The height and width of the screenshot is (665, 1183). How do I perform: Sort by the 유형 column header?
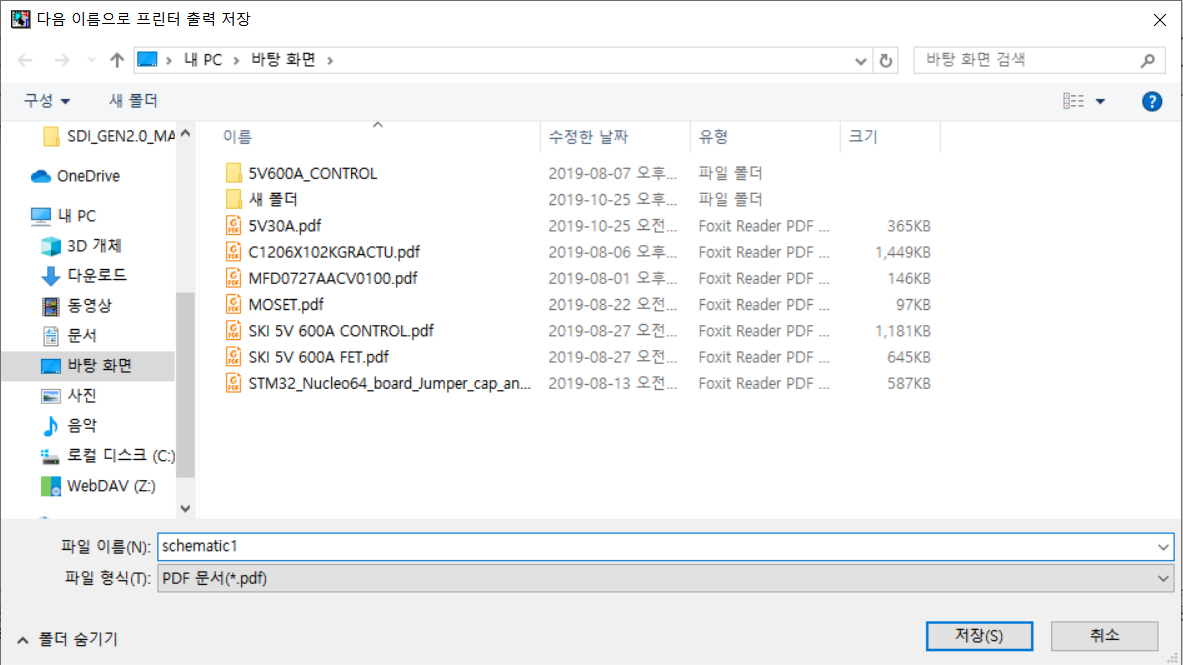[713, 137]
